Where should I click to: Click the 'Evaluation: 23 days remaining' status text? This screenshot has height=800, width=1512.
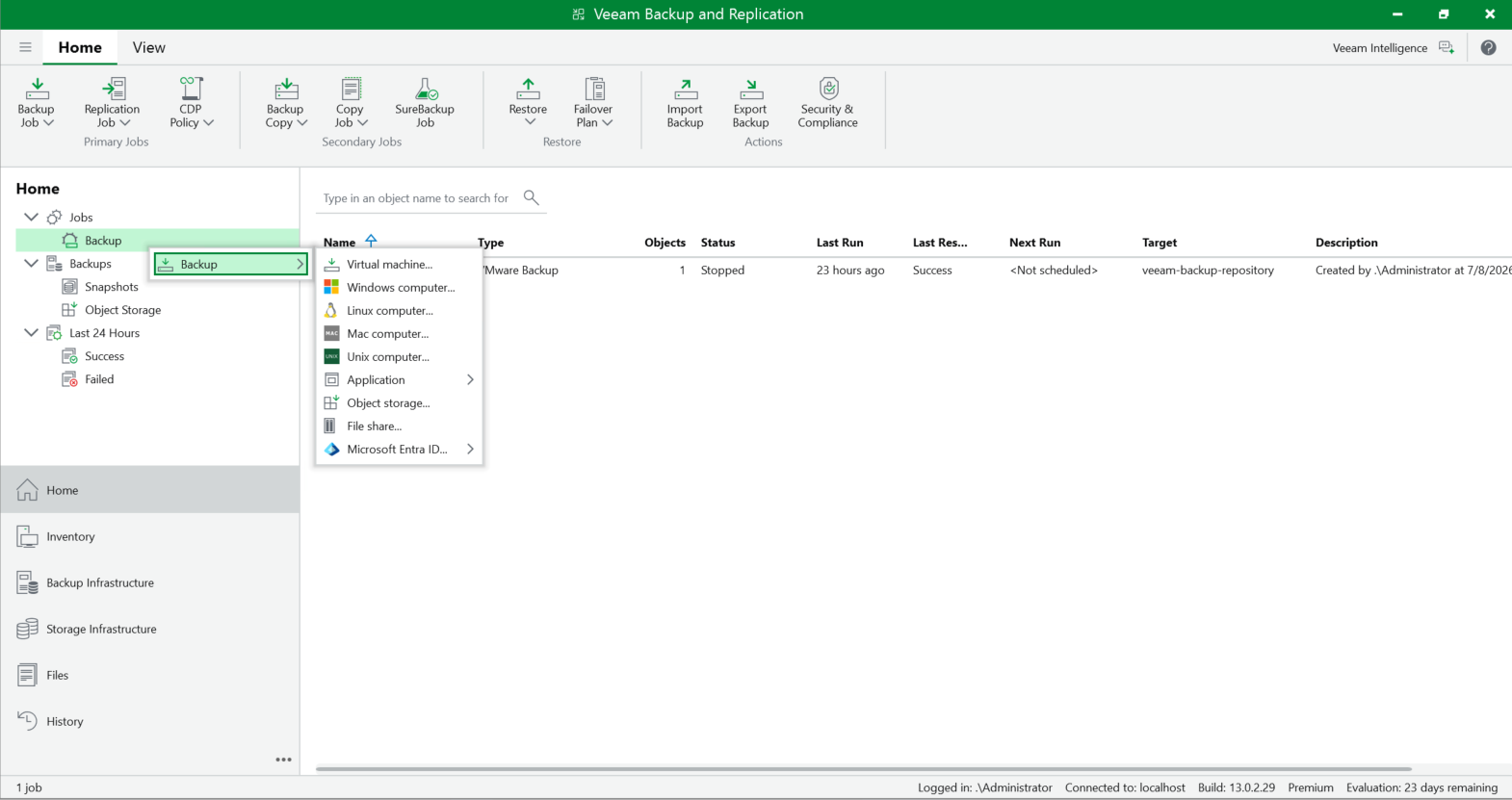[1421, 787]
